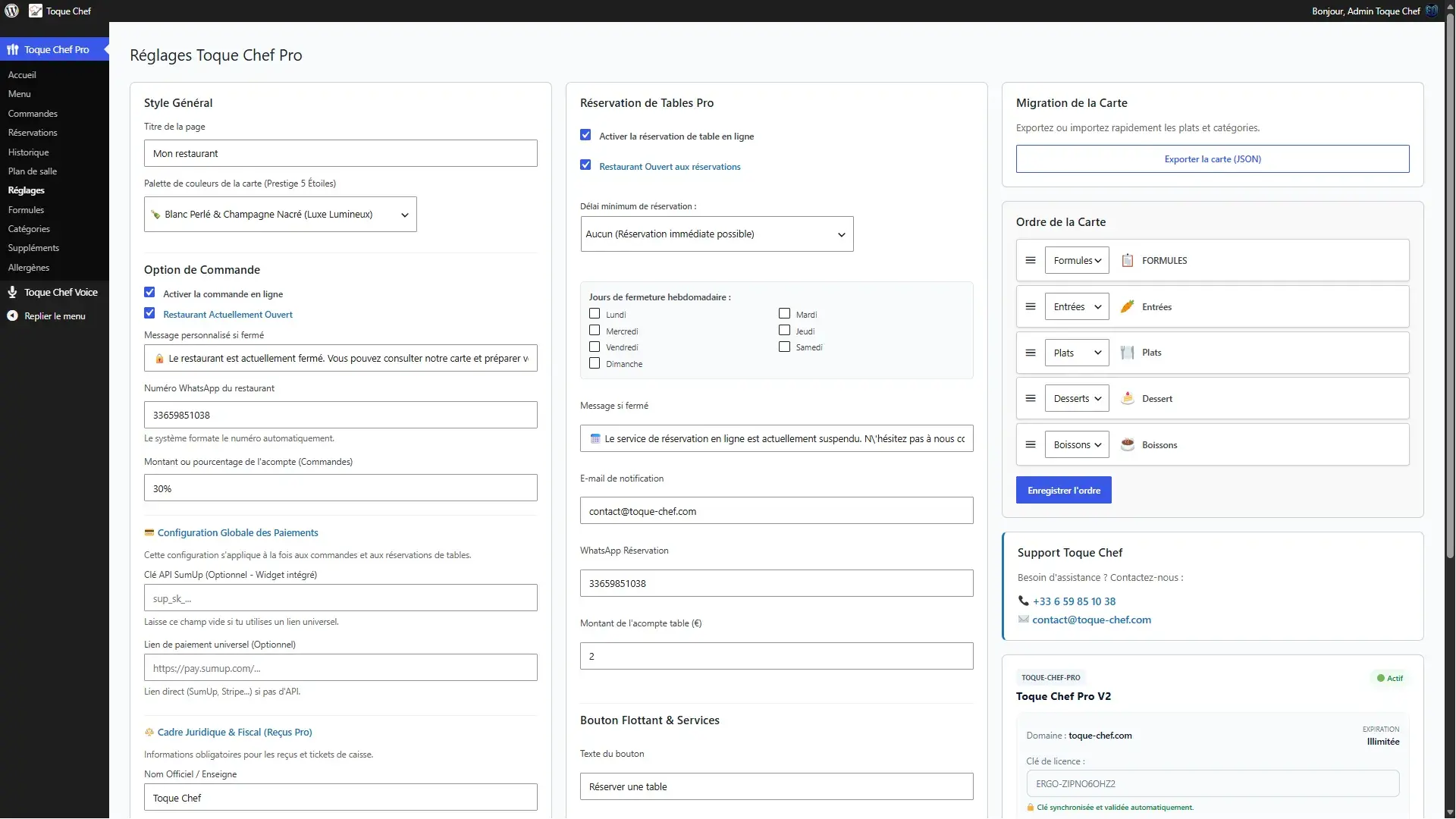This screenshot has height=819, width=1456.
Task: Open the Plats category dropdown
Action: (1077, 353)
